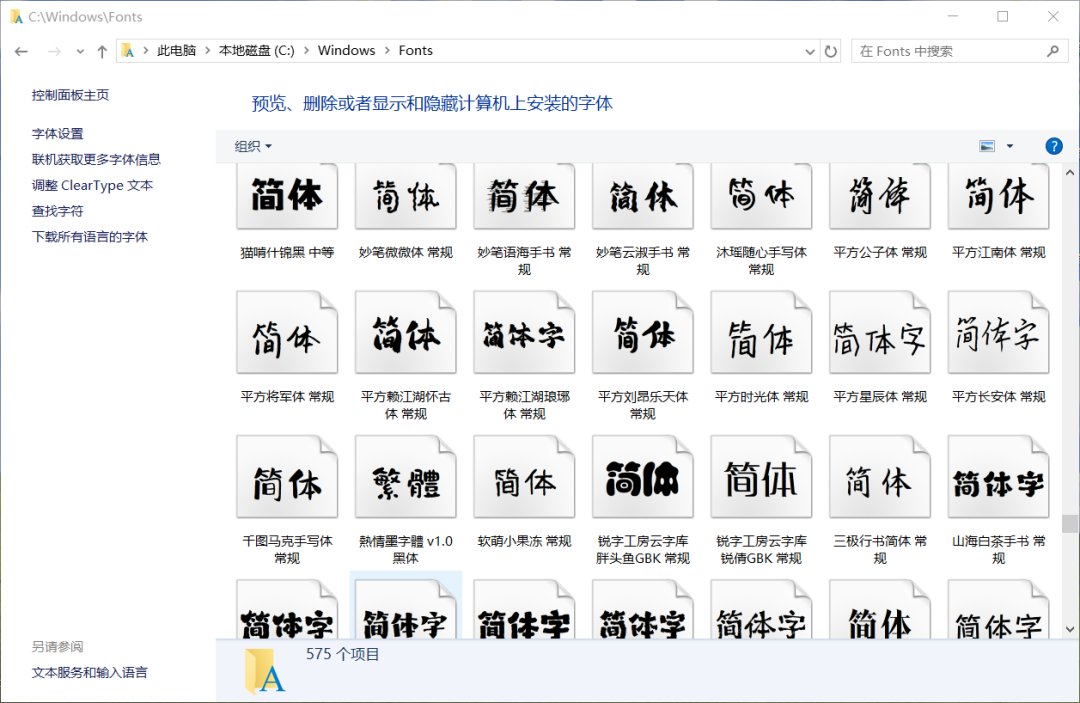1080x703 pixels.
Task: Click the help question mark icon
Action: click(x=1053, y=146)
